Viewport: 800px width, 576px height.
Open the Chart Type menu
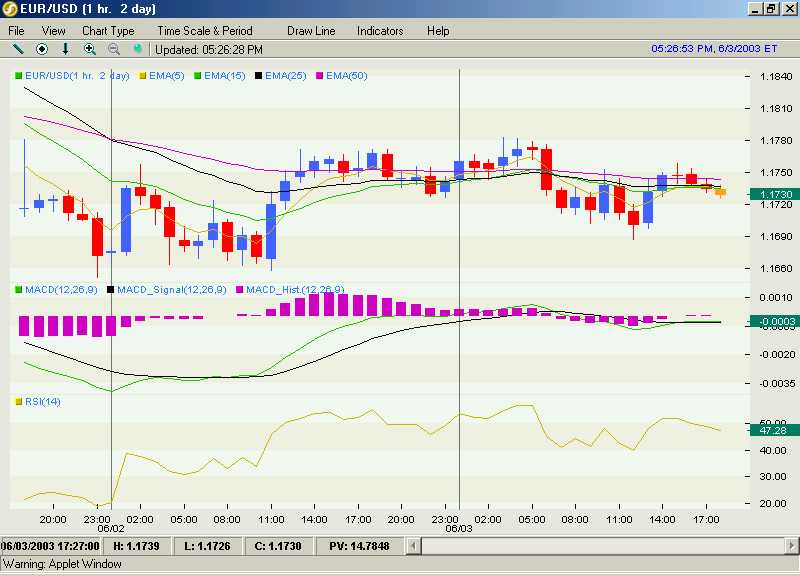coord(108,31)
